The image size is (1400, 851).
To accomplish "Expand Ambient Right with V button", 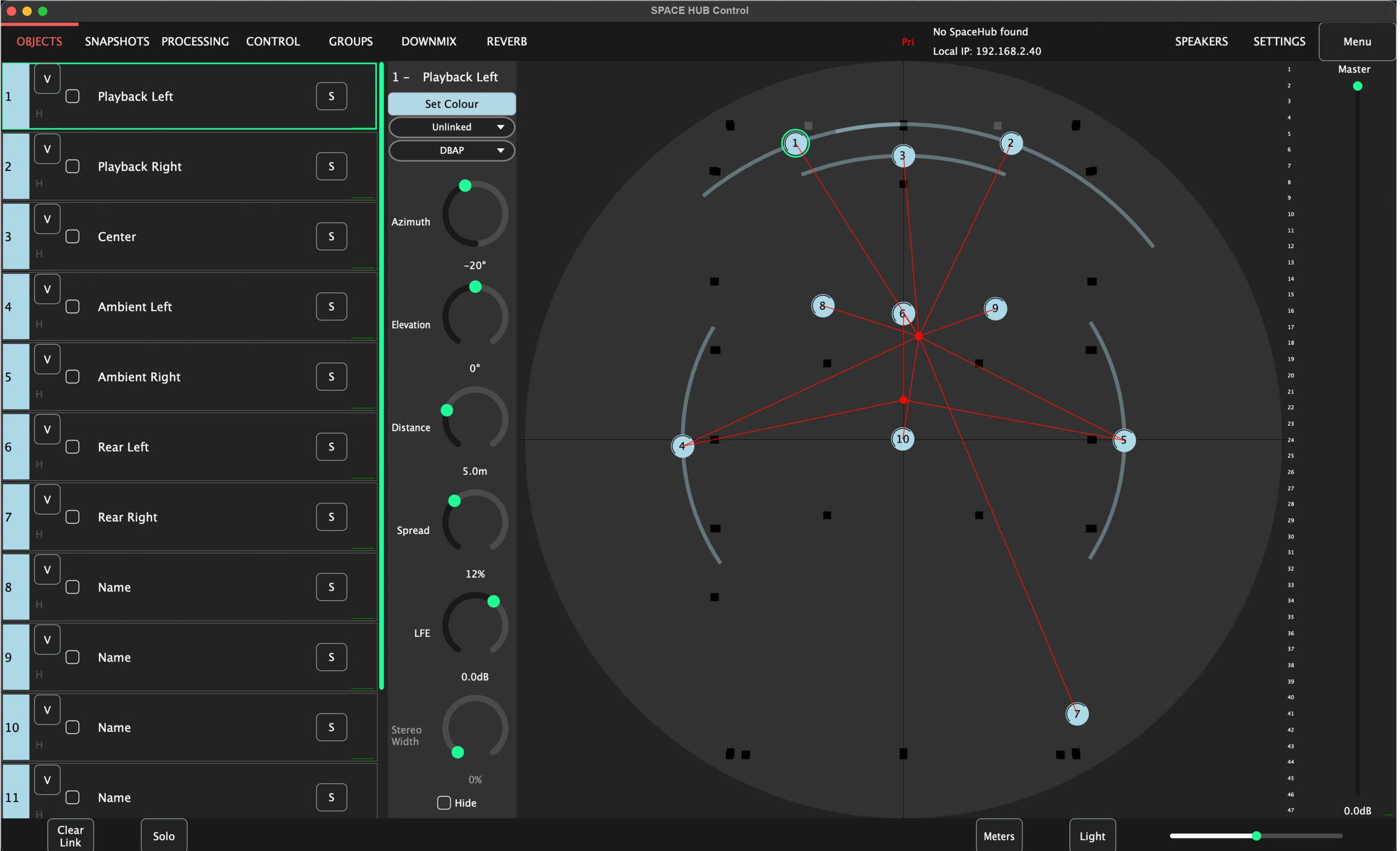I will pos(47,359).
